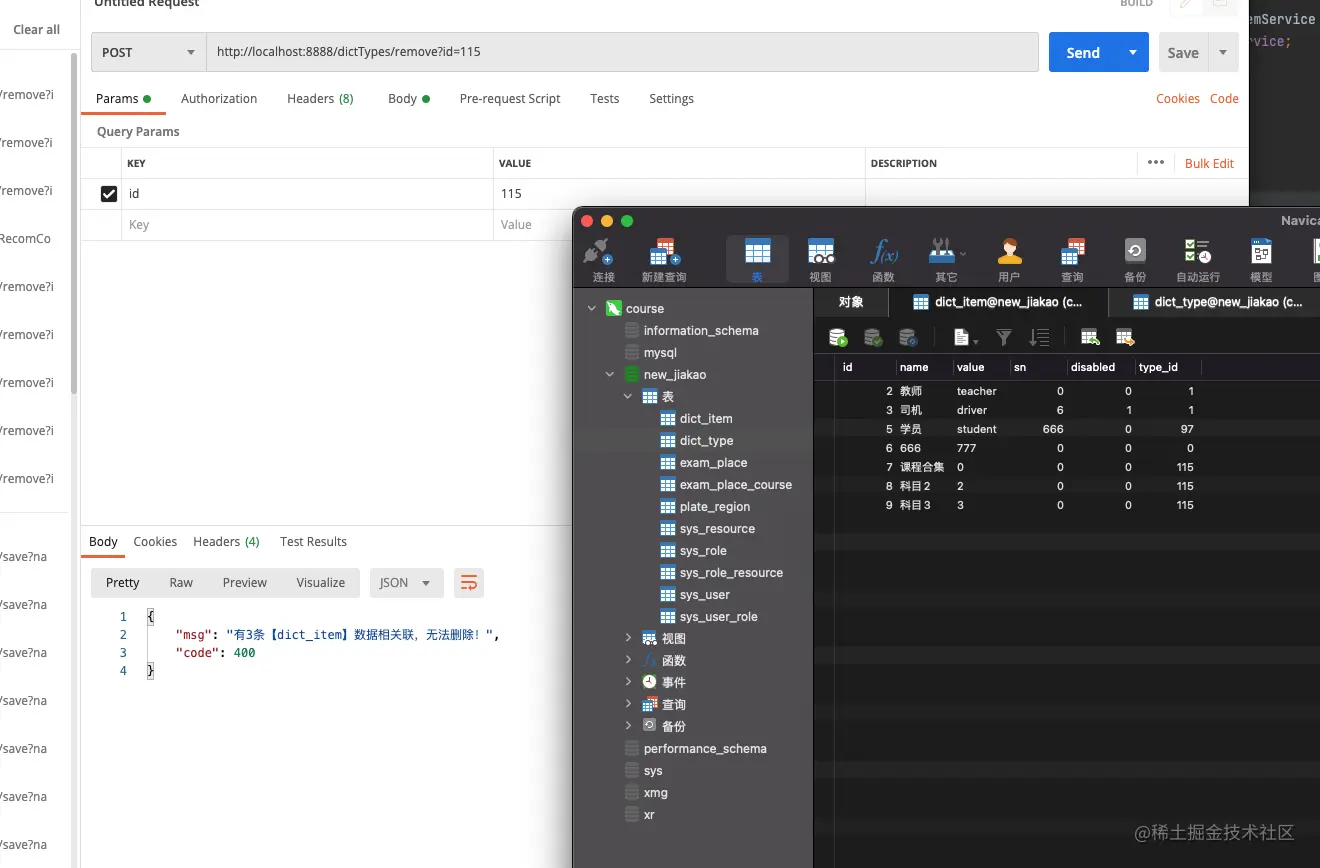Viewport: 1320px width, 868px height.
Task: Select the Raw response view button
Action: [181, 583]
